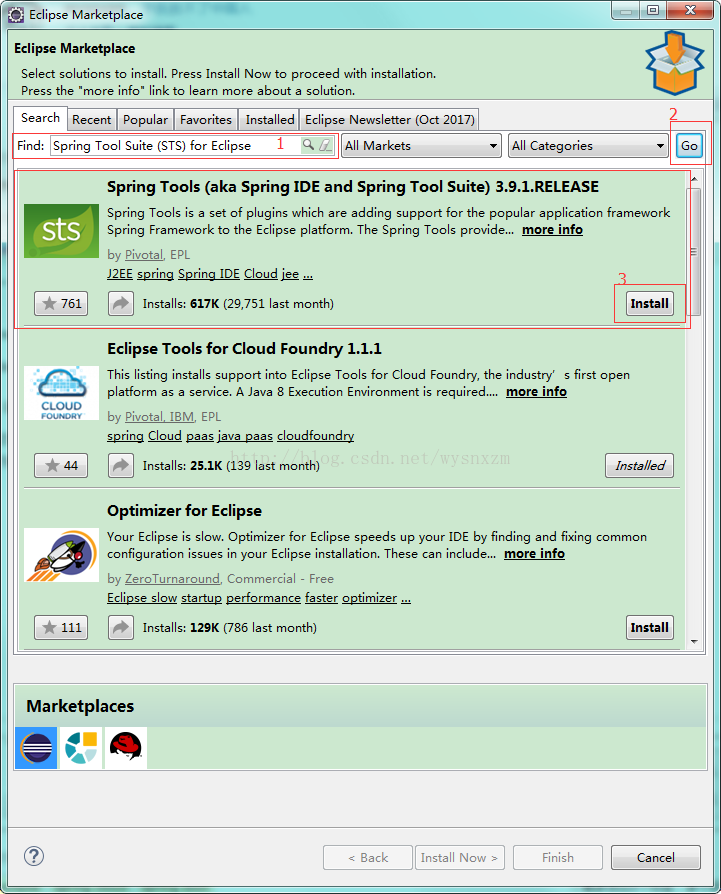The image size is (721, 894).
Task: Click the optimizer tag link
Action: (369, 598)
